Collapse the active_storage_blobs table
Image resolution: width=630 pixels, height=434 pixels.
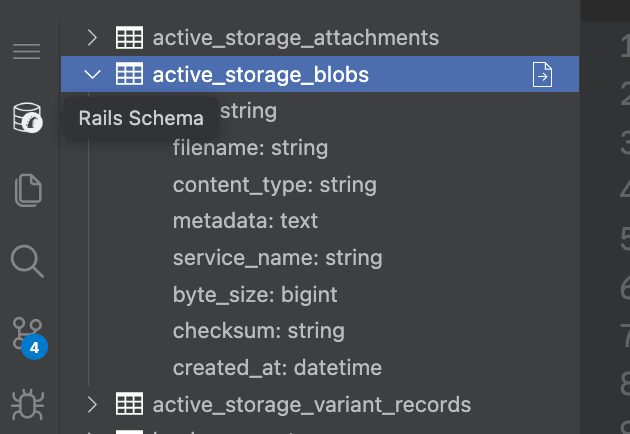coord(92,74)
